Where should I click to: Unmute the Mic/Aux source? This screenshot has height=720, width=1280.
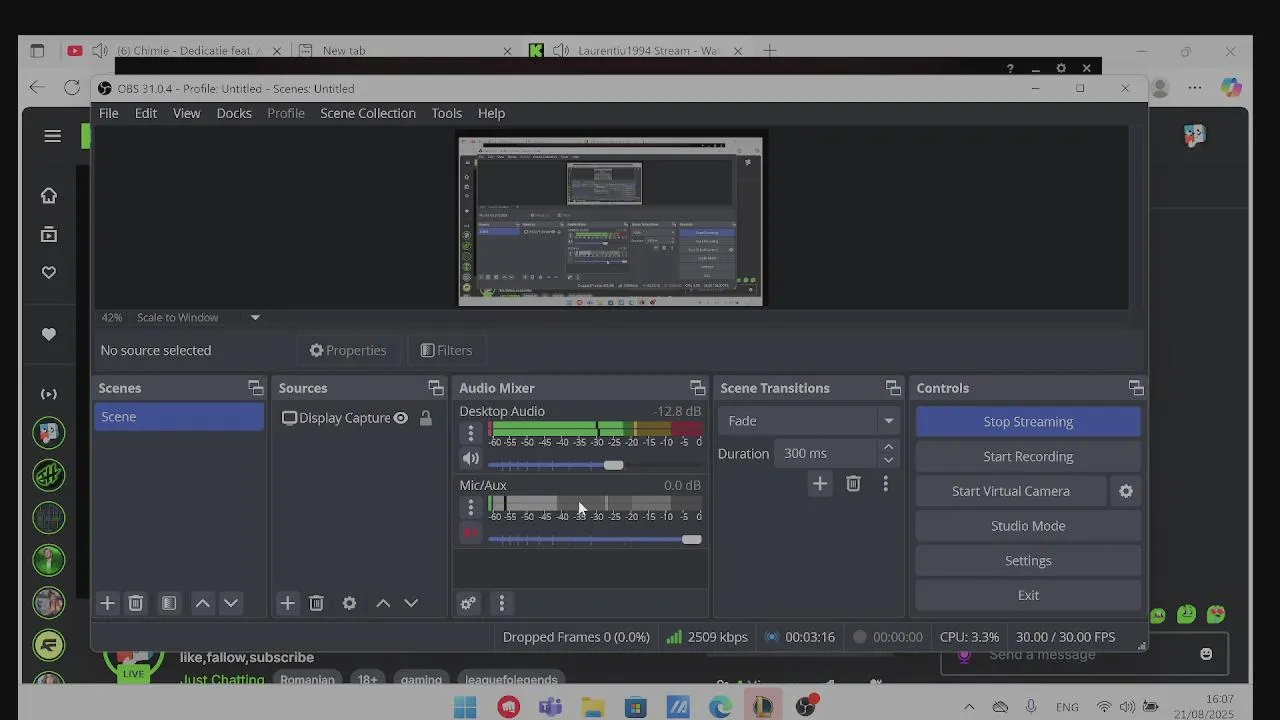471,533
